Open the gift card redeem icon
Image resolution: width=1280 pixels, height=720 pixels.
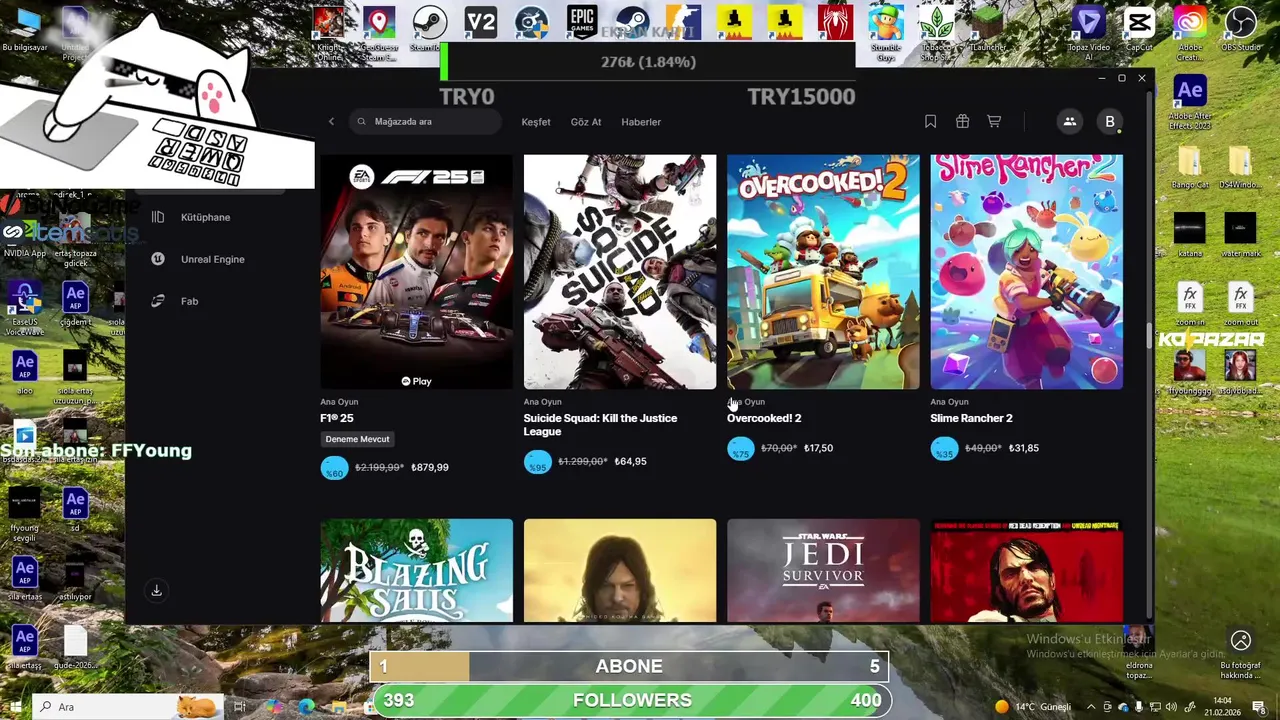[x=962, y=121]
